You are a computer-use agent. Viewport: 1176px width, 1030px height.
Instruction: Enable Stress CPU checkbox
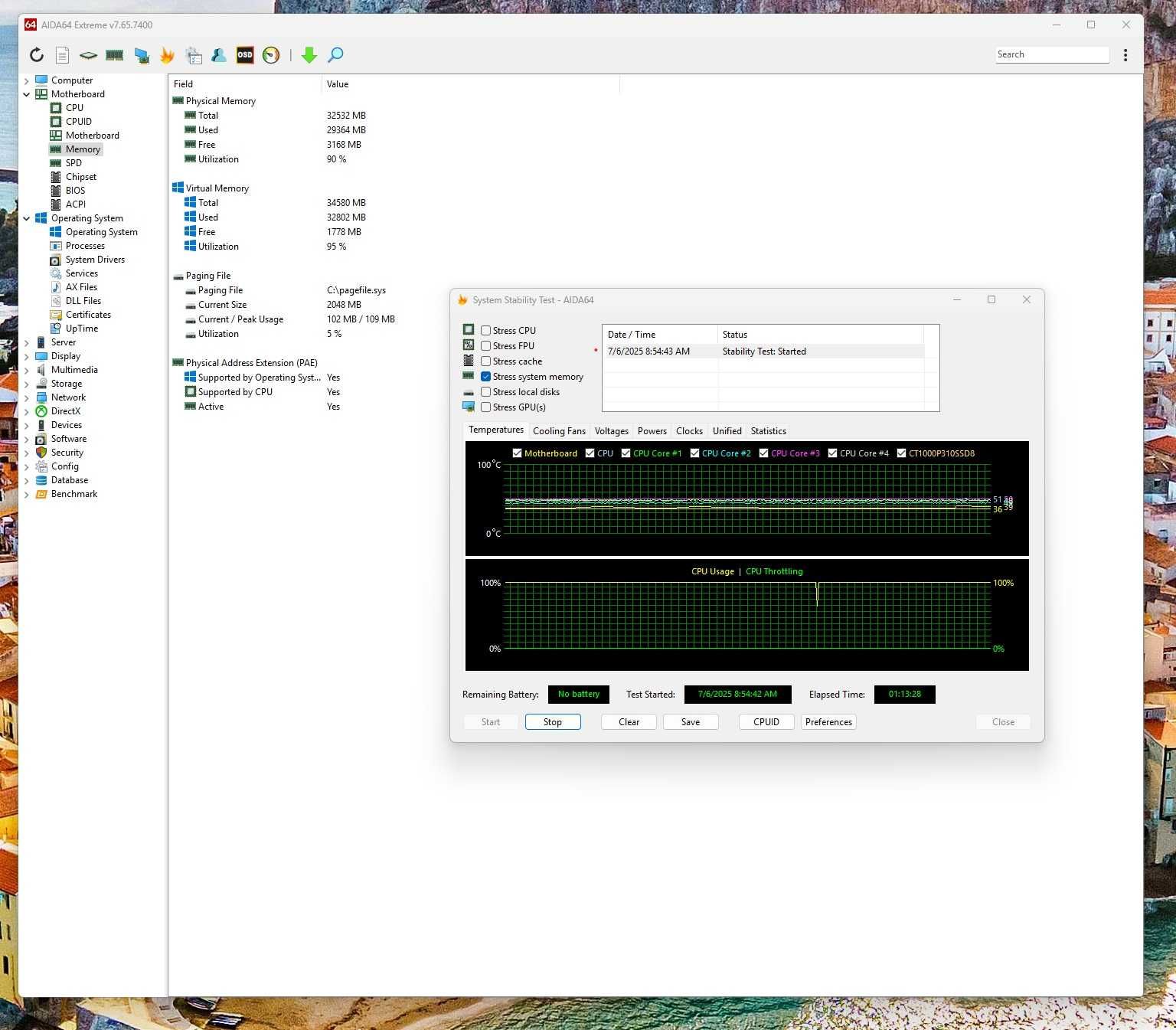point(485,331)
